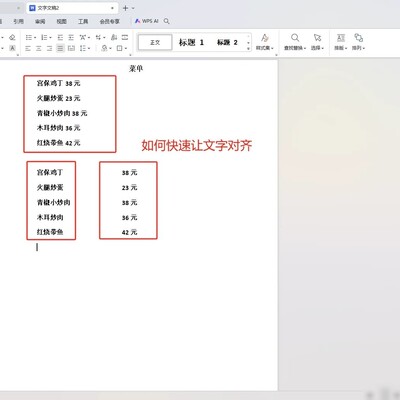The image size is (400, 400).
Task: Insert a bulleted list
Action: tap(29, 37)
